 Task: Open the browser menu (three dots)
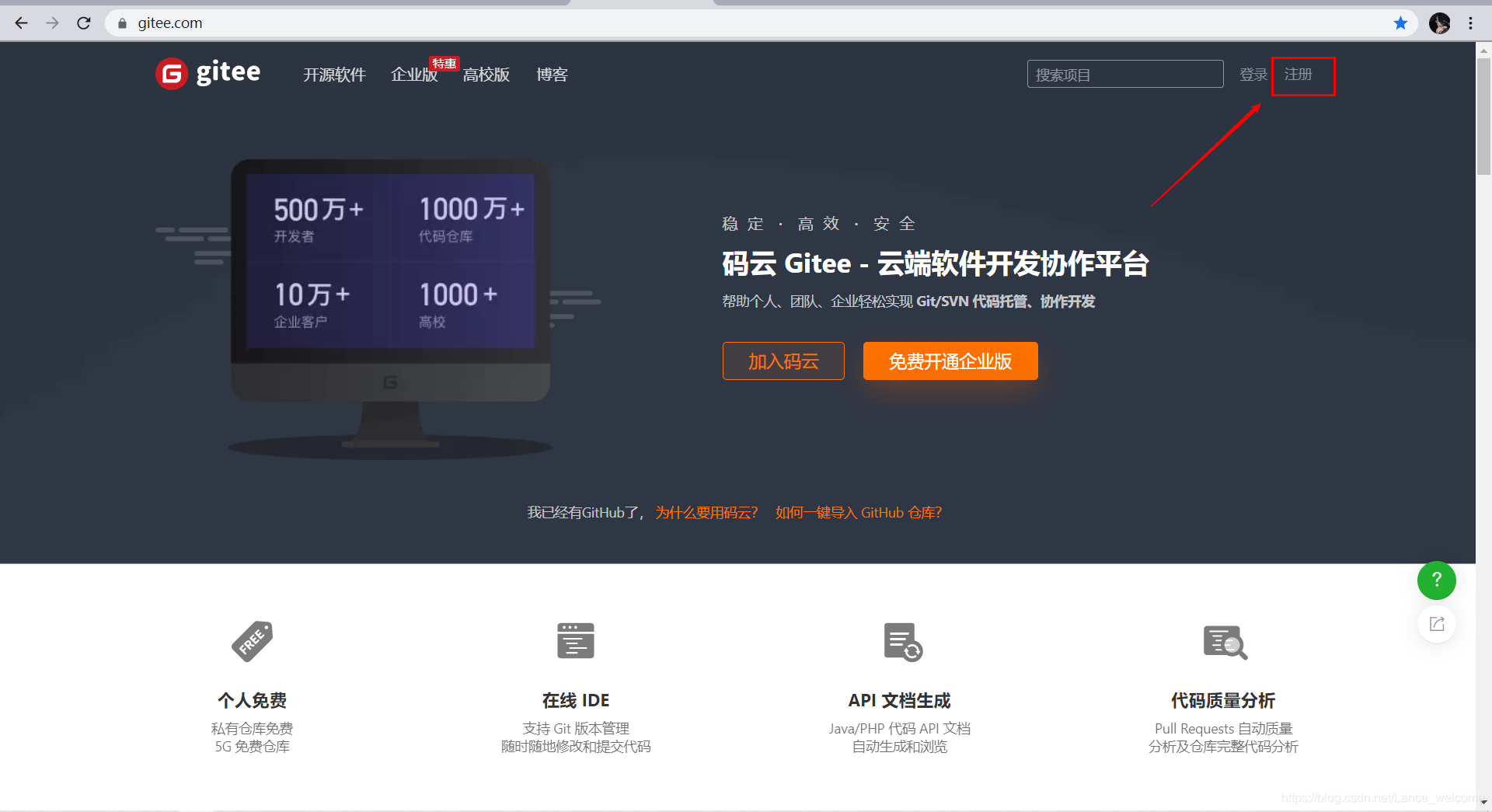click(x=1471, y=23)
